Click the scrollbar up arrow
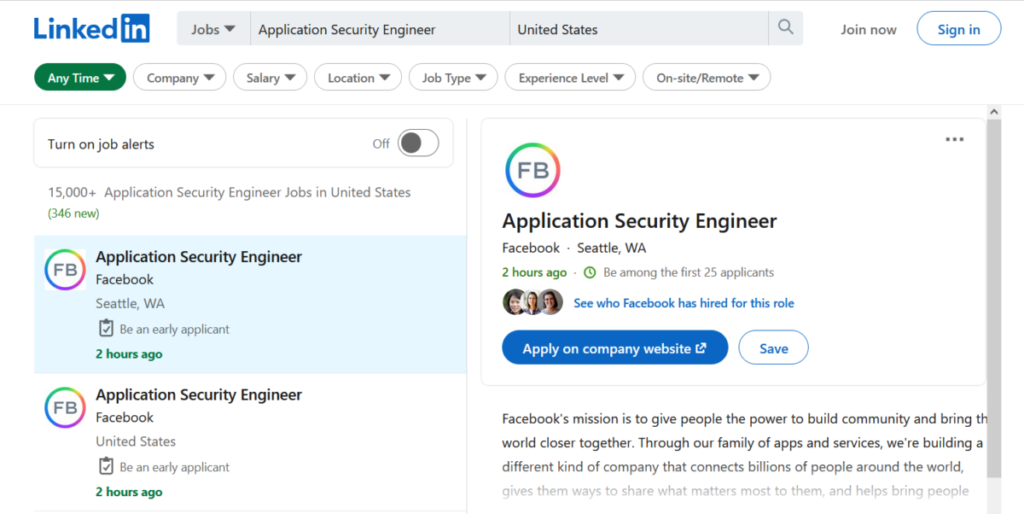The width and height of the screenshot is (1024, 514). (994, 112)
